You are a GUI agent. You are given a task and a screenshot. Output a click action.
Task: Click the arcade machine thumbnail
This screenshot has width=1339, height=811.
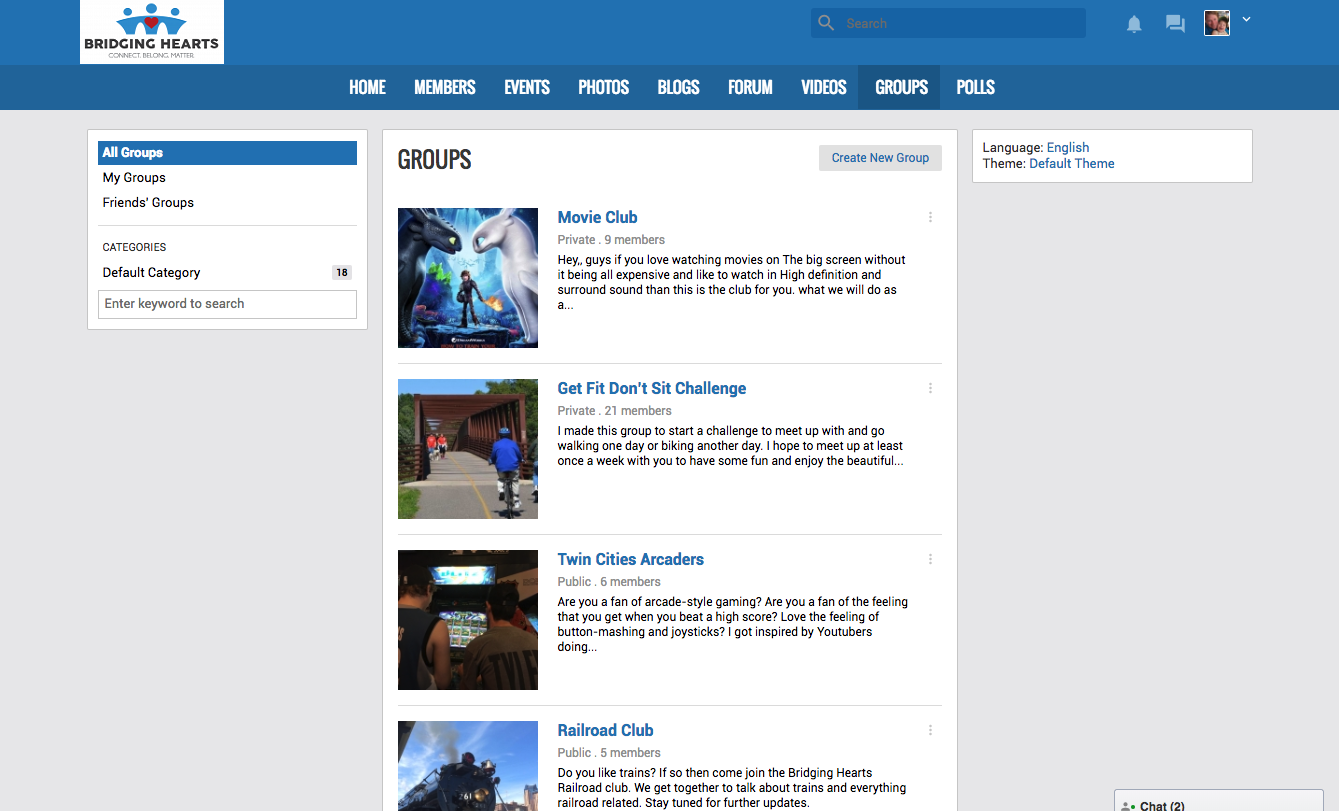[x=468, y=620]
